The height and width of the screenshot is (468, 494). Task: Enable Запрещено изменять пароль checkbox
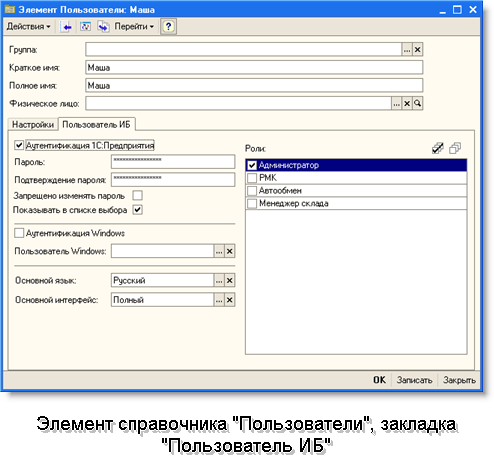(138, 195)
